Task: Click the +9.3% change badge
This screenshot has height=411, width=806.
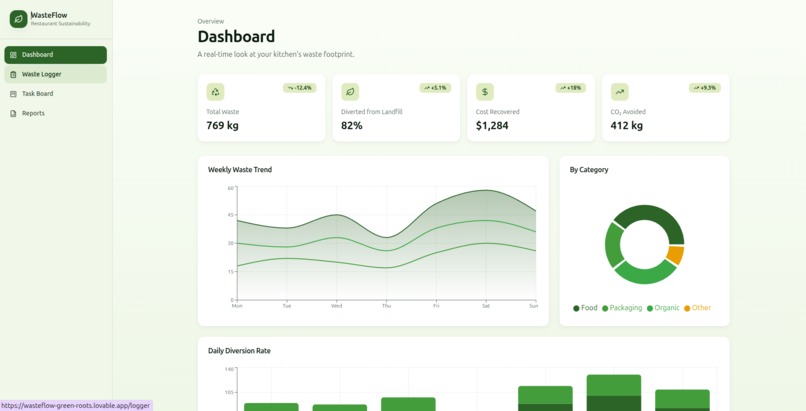Action: click(705, 88)
